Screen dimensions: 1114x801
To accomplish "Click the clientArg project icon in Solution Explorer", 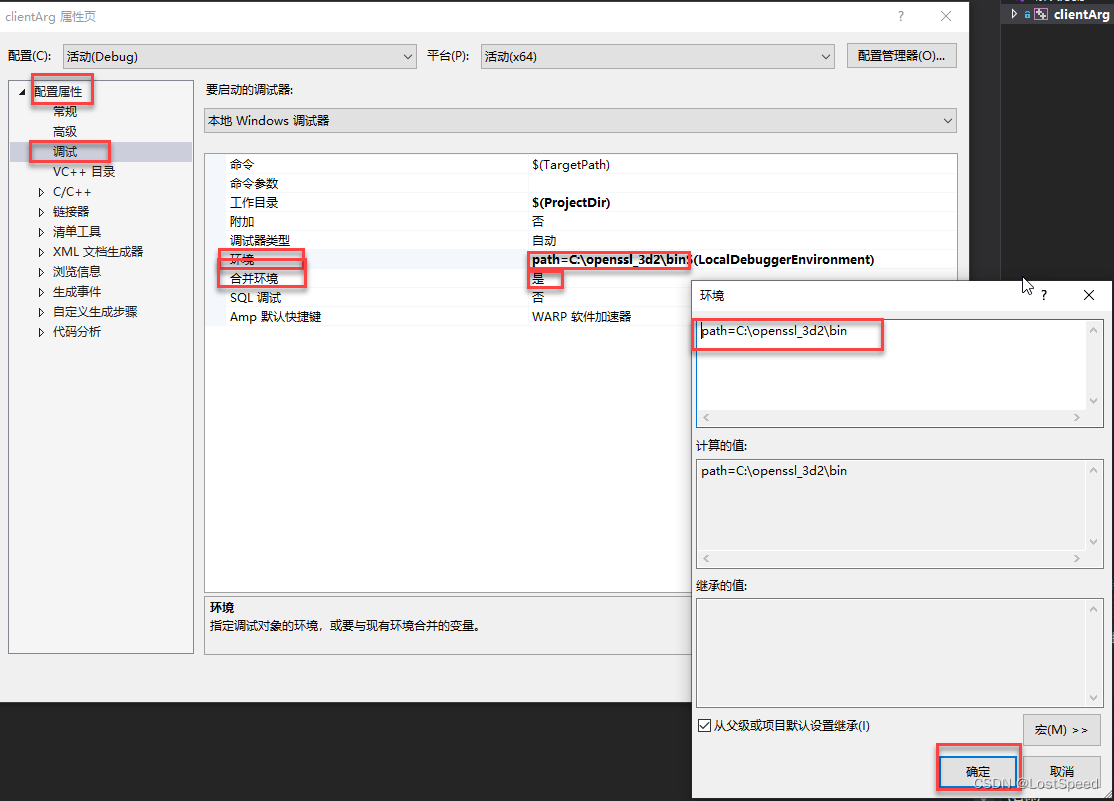I will (x=1041, y=14).
